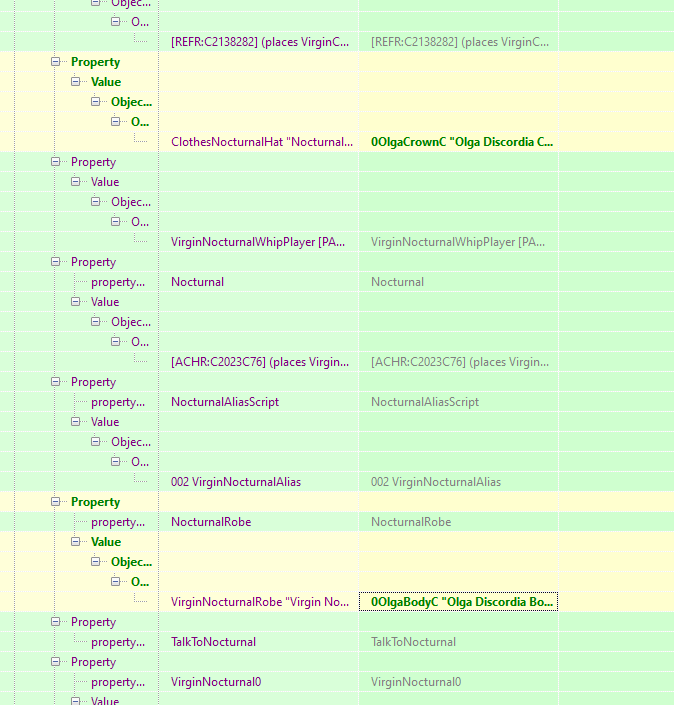Select the ClothesNocturnalHat "Nocturnal..." cell
Screen dimensions: 674x705
259,142
